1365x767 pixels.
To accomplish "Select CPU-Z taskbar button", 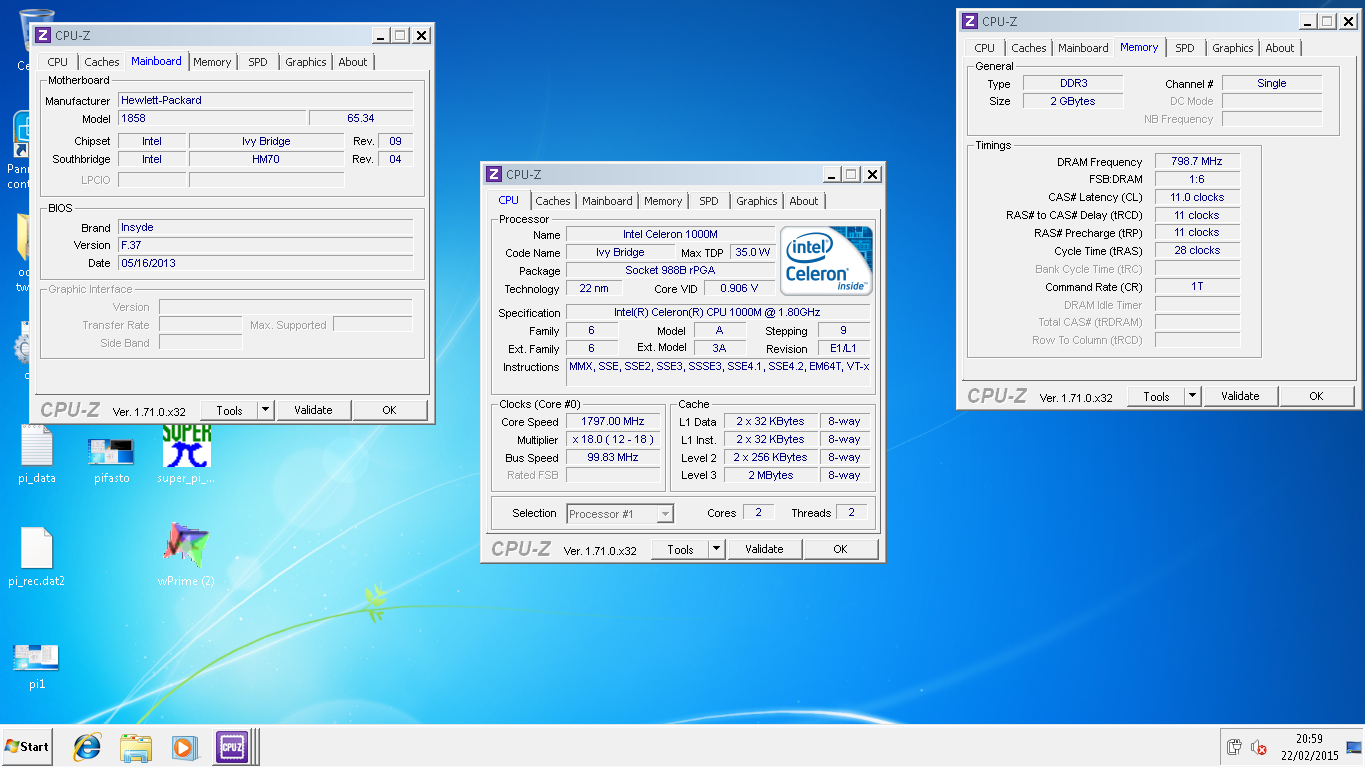I will 232,746.
